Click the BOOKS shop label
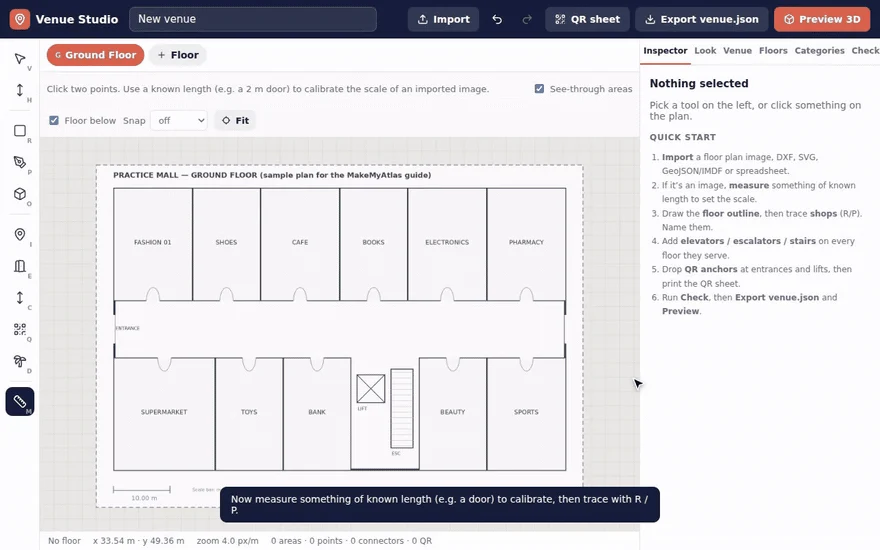This screenshot has width=880, height=550. tap(373, 242)
